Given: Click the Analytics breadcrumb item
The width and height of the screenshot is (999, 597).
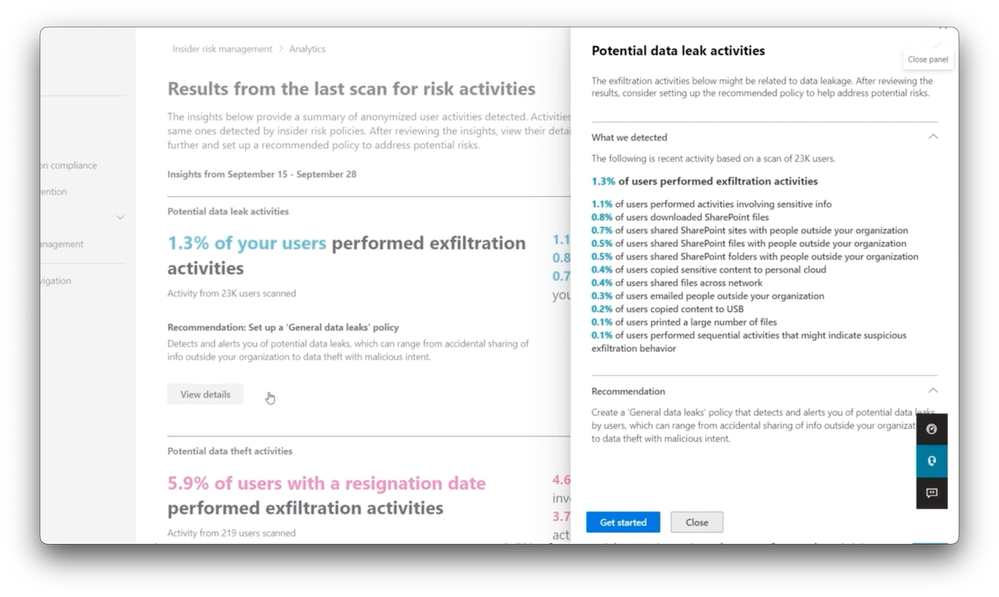Looking at the screenshot, I should tap(307, 49).
